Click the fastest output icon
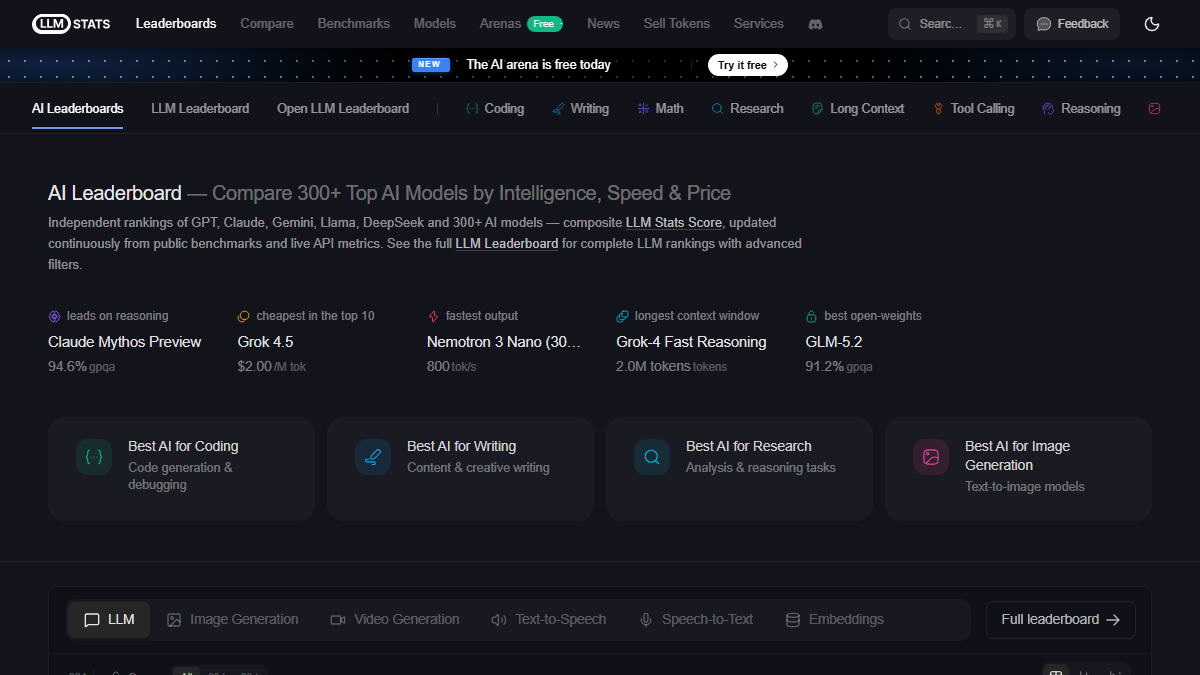The width and height of the screenshot is (1200, 675). pos(433,316)
